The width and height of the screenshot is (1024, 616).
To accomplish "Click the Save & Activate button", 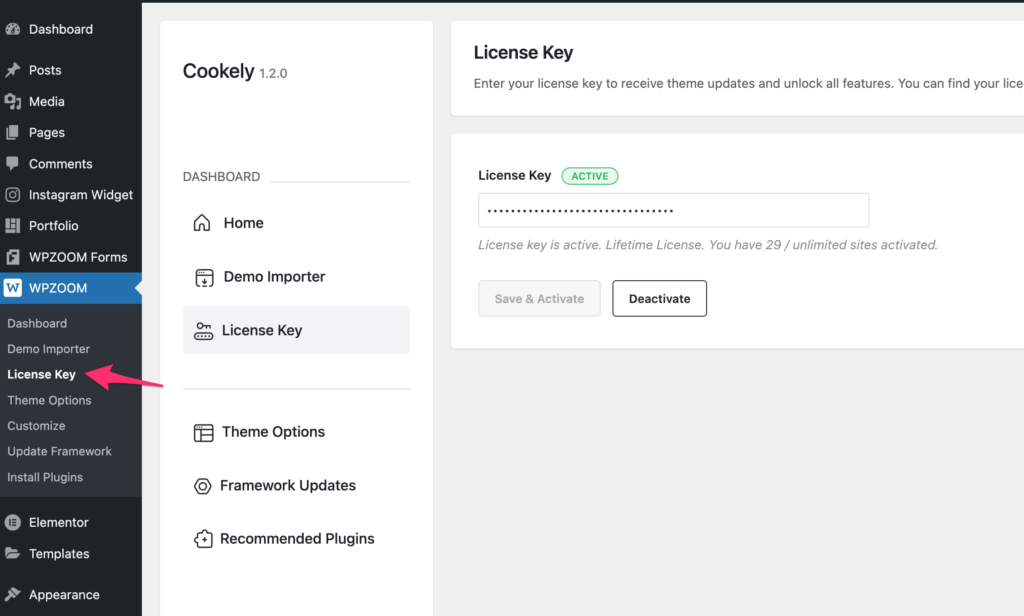I will [539, 299].
